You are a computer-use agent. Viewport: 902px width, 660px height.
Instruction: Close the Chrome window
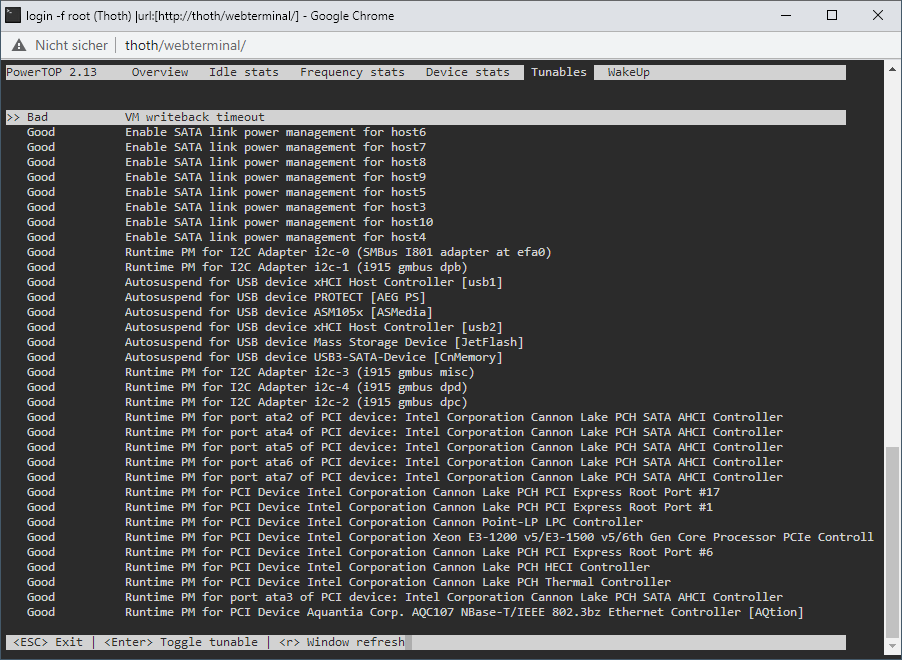click(878, 16)
